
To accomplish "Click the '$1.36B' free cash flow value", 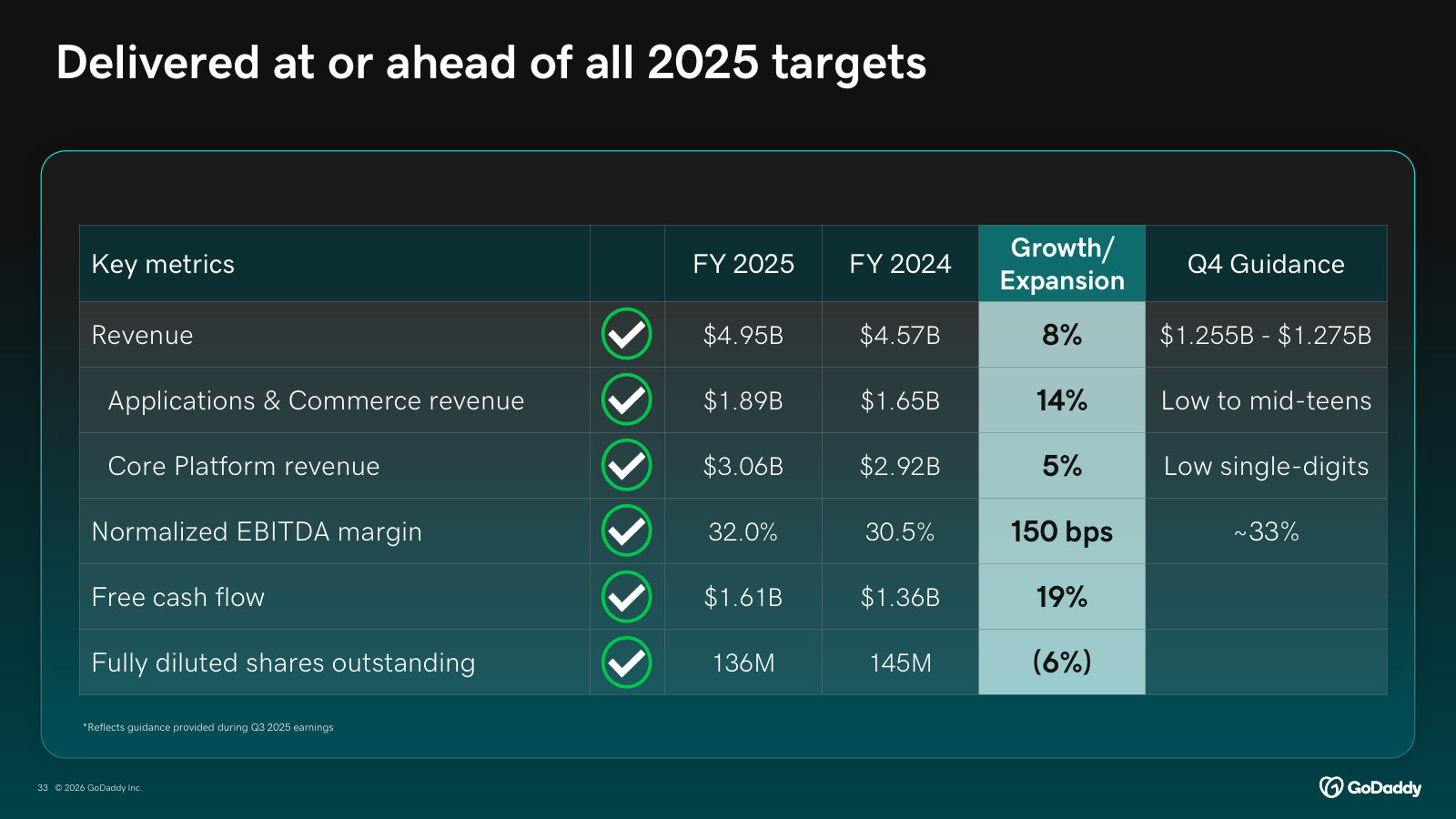I will pyautogui.click(x=900, y=597).
